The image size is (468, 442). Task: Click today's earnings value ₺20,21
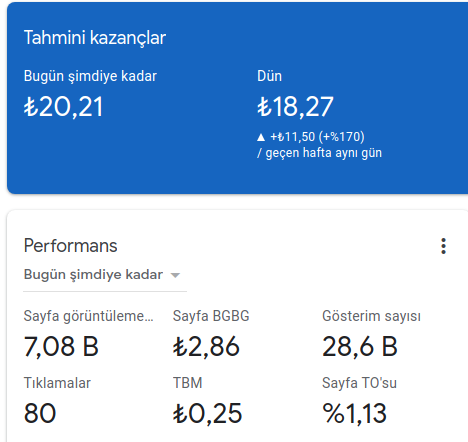pos(63,107)
